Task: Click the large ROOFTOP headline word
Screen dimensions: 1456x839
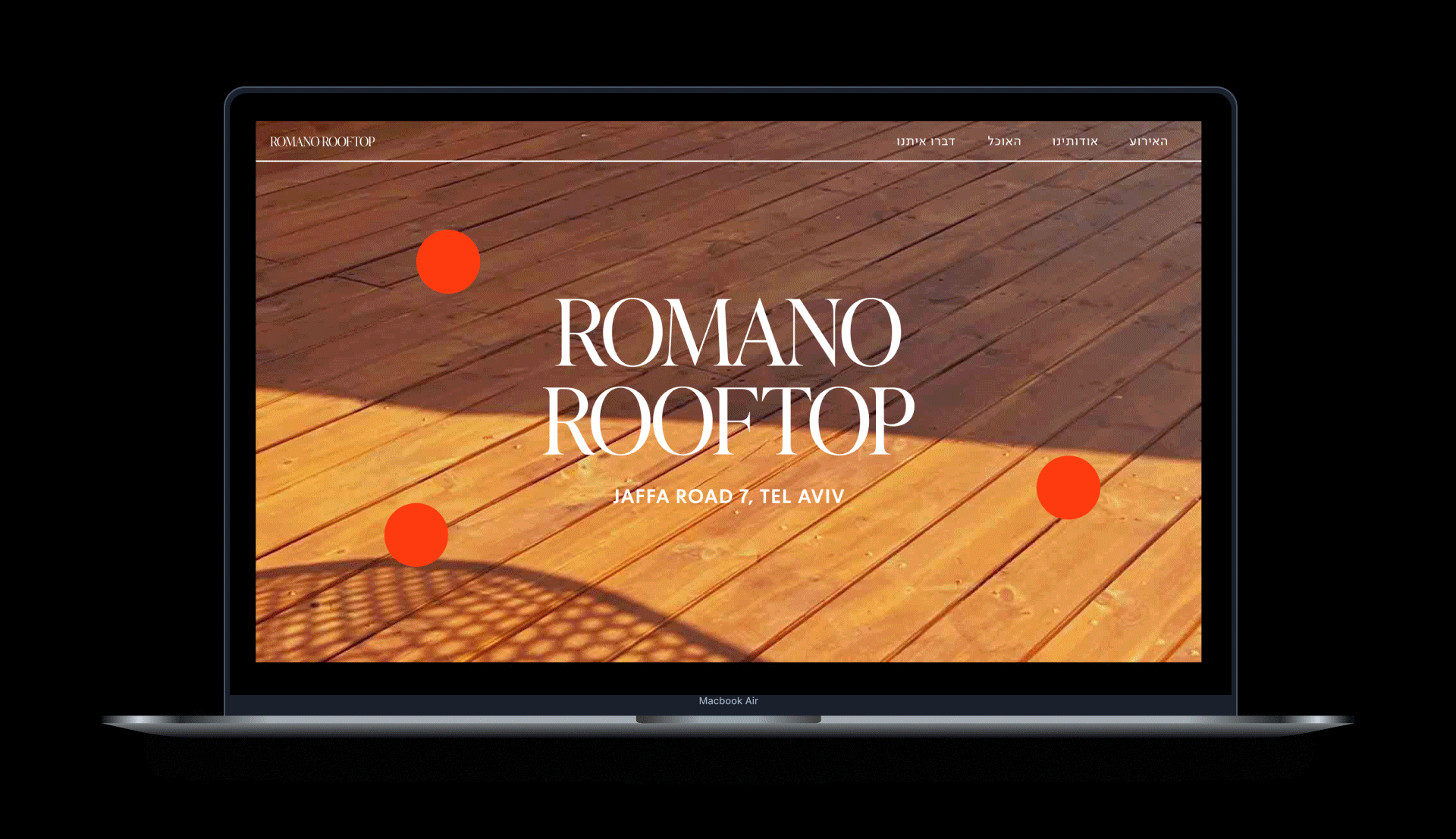Action: click(x=730, y=421)
